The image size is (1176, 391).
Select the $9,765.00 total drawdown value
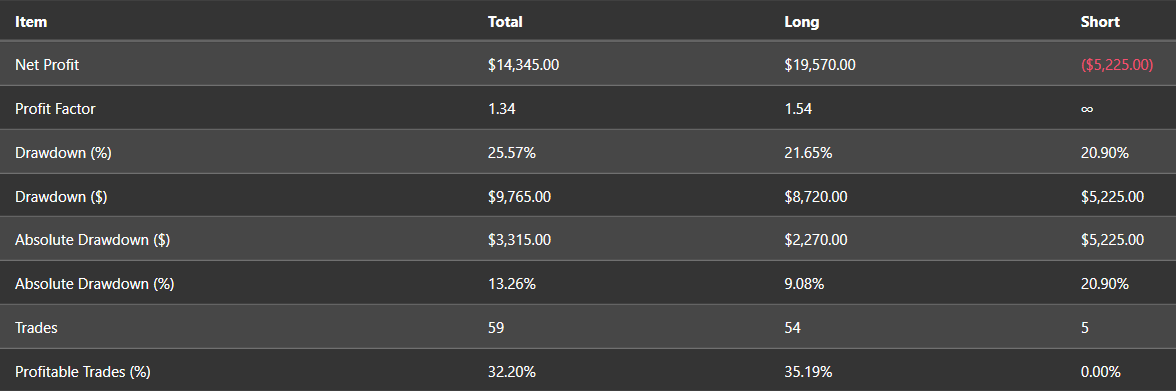click(x=520, y=197)
